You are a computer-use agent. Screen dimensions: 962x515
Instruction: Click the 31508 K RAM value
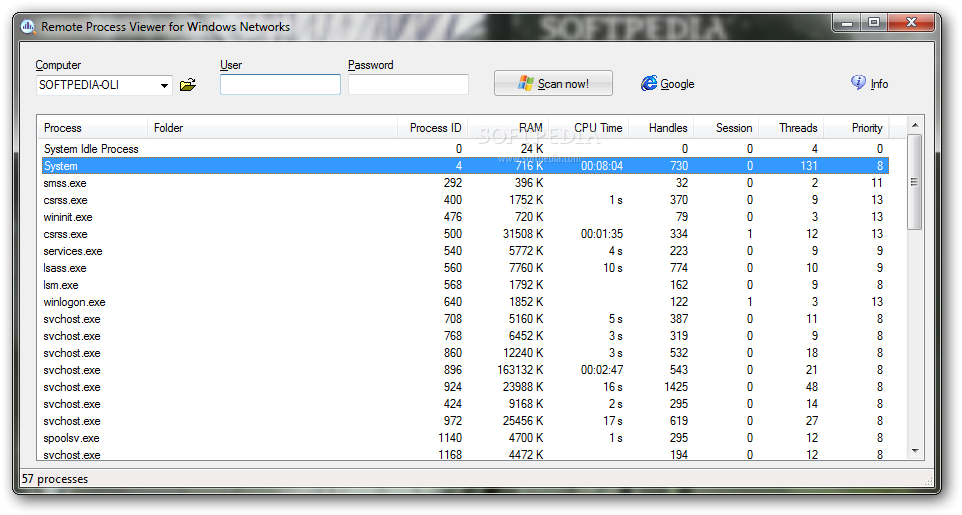(x=523, y=234)
